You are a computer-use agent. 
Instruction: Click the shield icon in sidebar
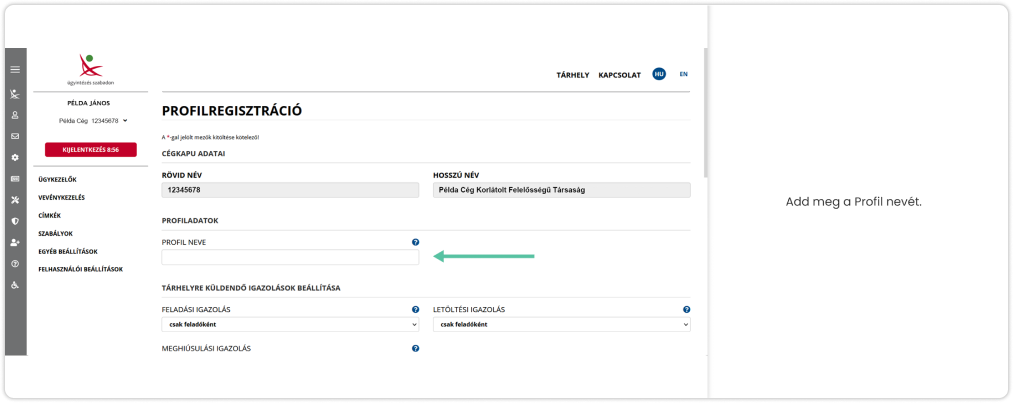[15, 221]
